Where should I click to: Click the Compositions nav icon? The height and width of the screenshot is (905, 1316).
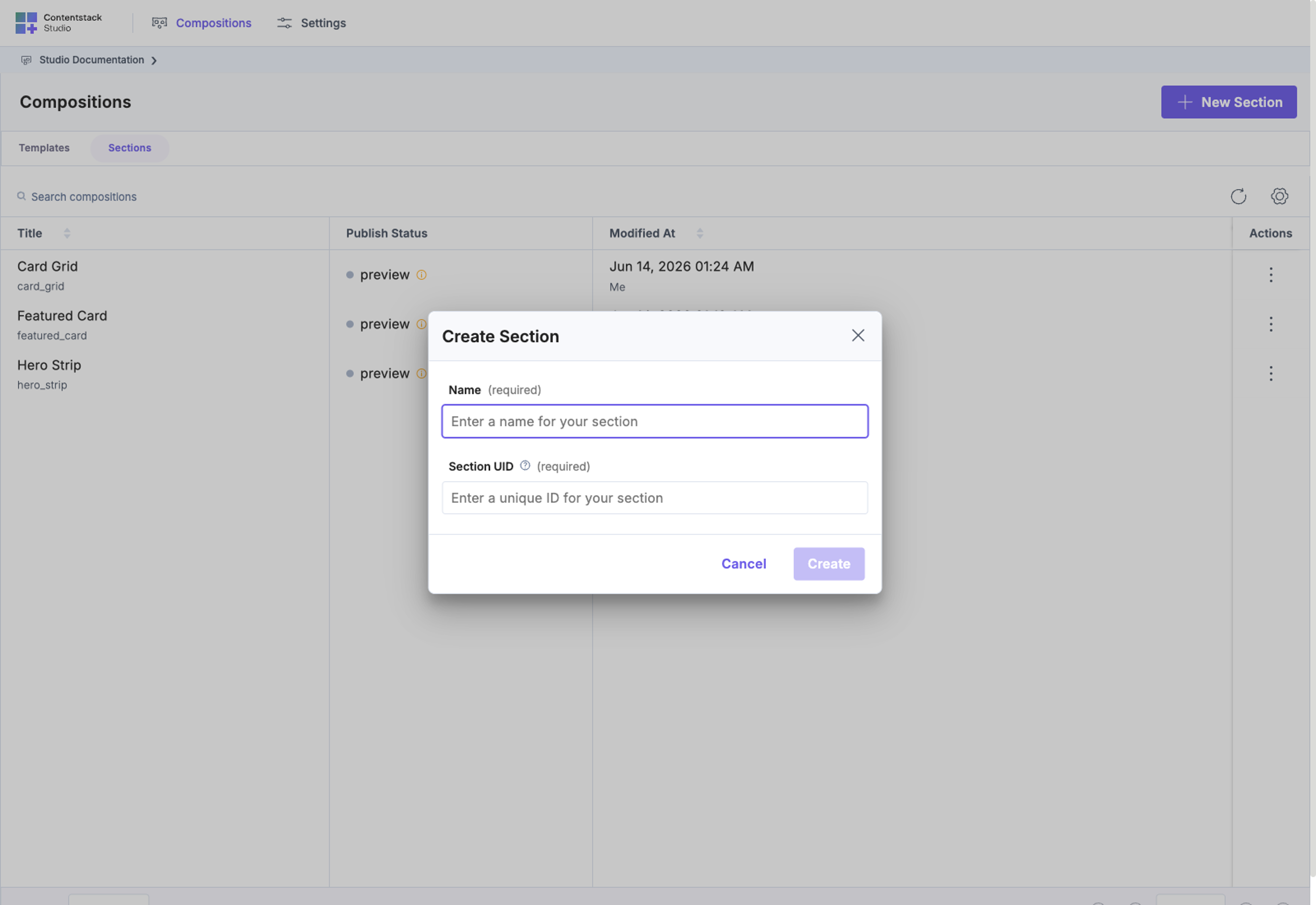[159, 23]
